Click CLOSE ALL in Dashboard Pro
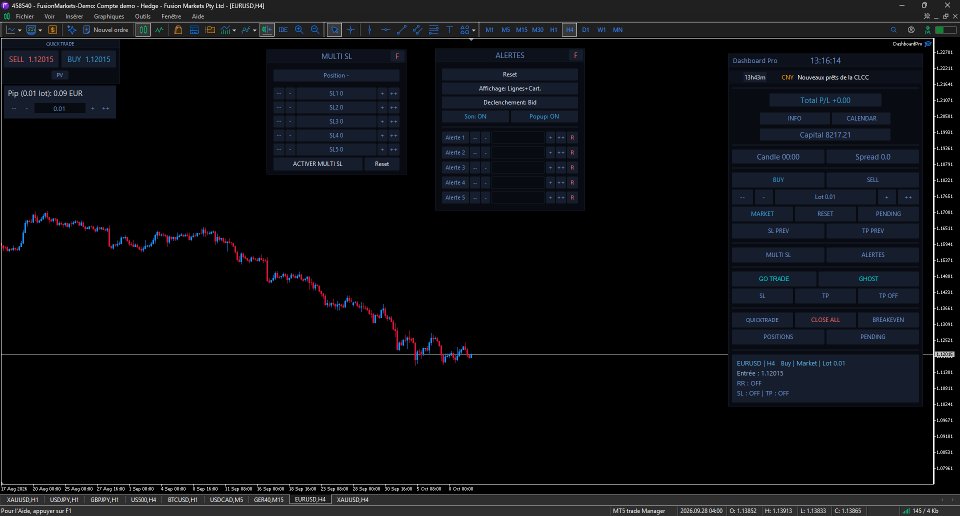This screenshot has height=516, width=960. point(825,320)
